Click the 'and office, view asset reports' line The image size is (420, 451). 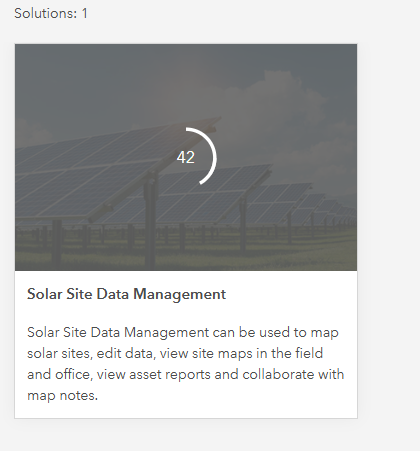coord(185,374)
